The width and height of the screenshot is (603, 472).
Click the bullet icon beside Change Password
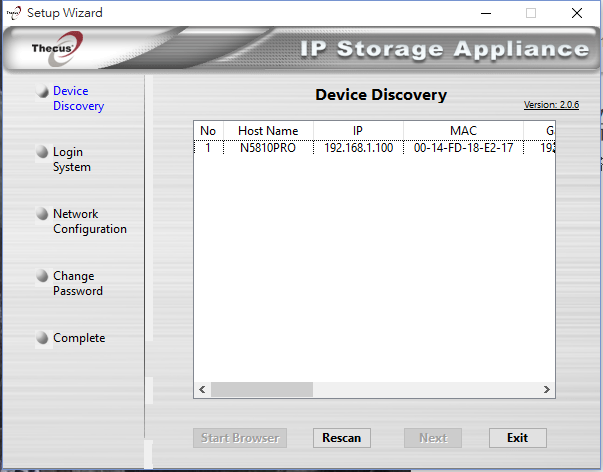coord(42,275)
